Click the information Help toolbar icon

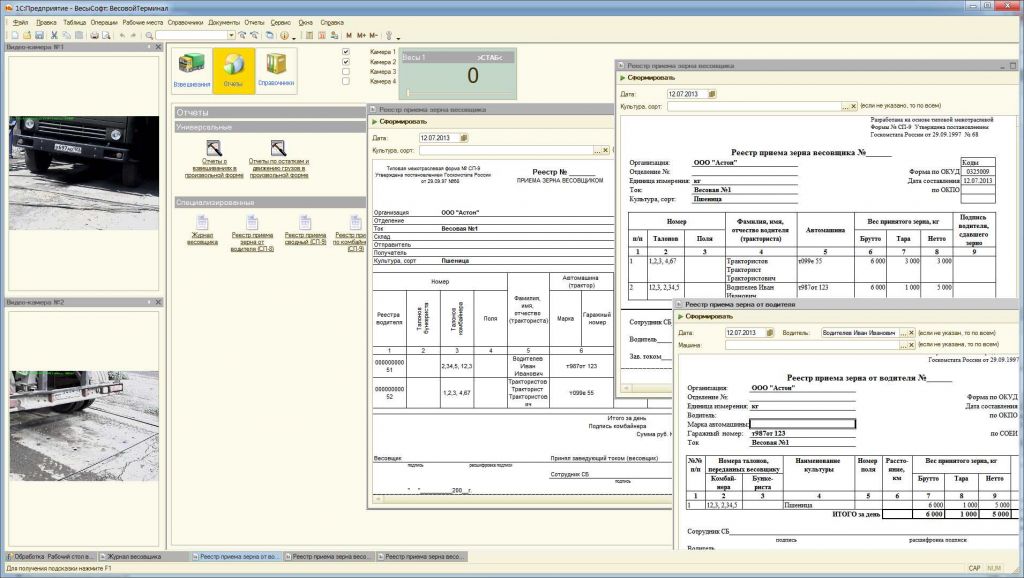(x=284, y=35)
